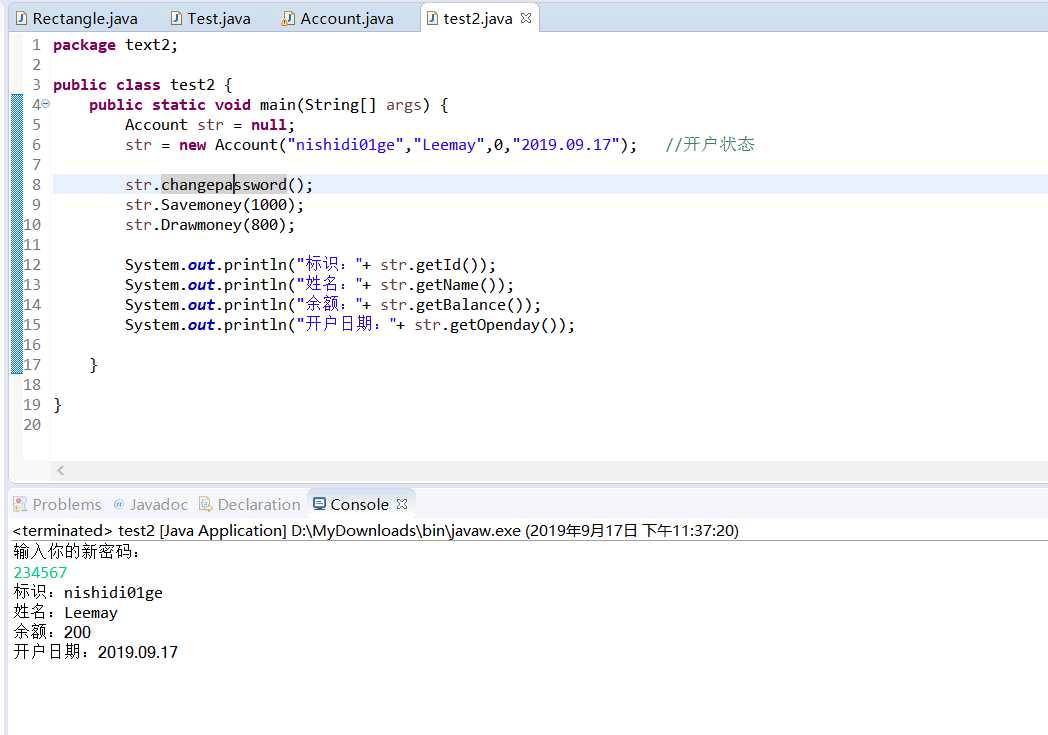Image resolution: width=1048 pixels, height=735 pixels.
Task: Collapse the main method fold marker
Action: pos(45,104)
